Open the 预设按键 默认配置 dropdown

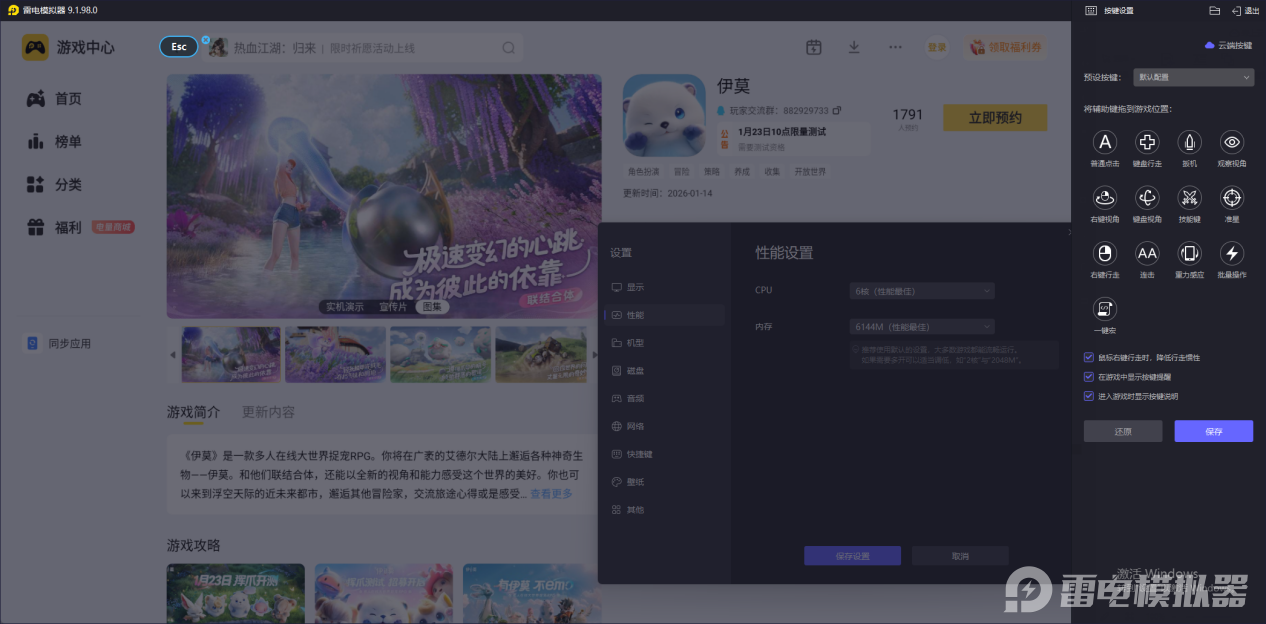1193,77
